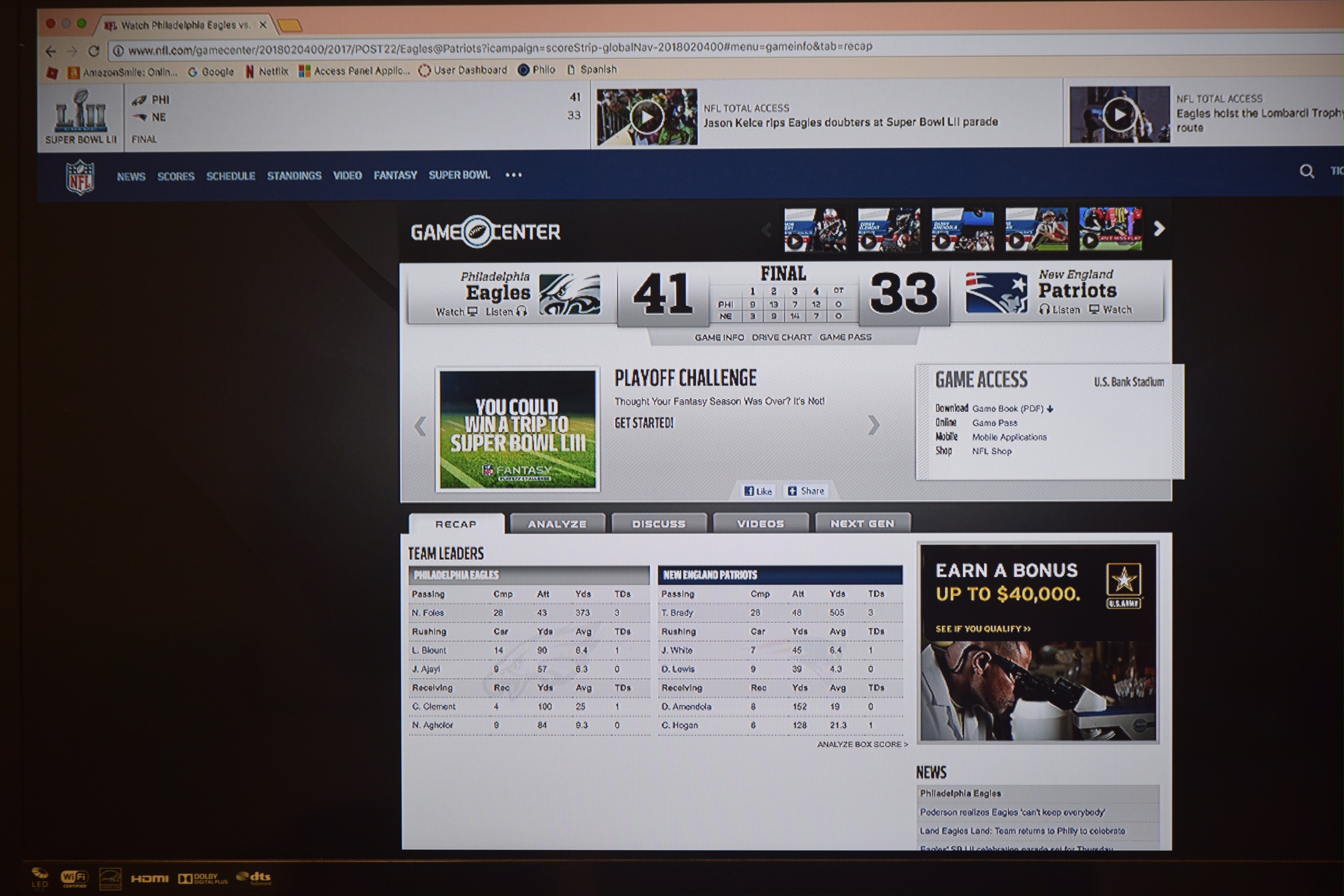Play the Jason Kelce parade video
This screenshot has height=896, width=1344.
[x=647, y=117]
